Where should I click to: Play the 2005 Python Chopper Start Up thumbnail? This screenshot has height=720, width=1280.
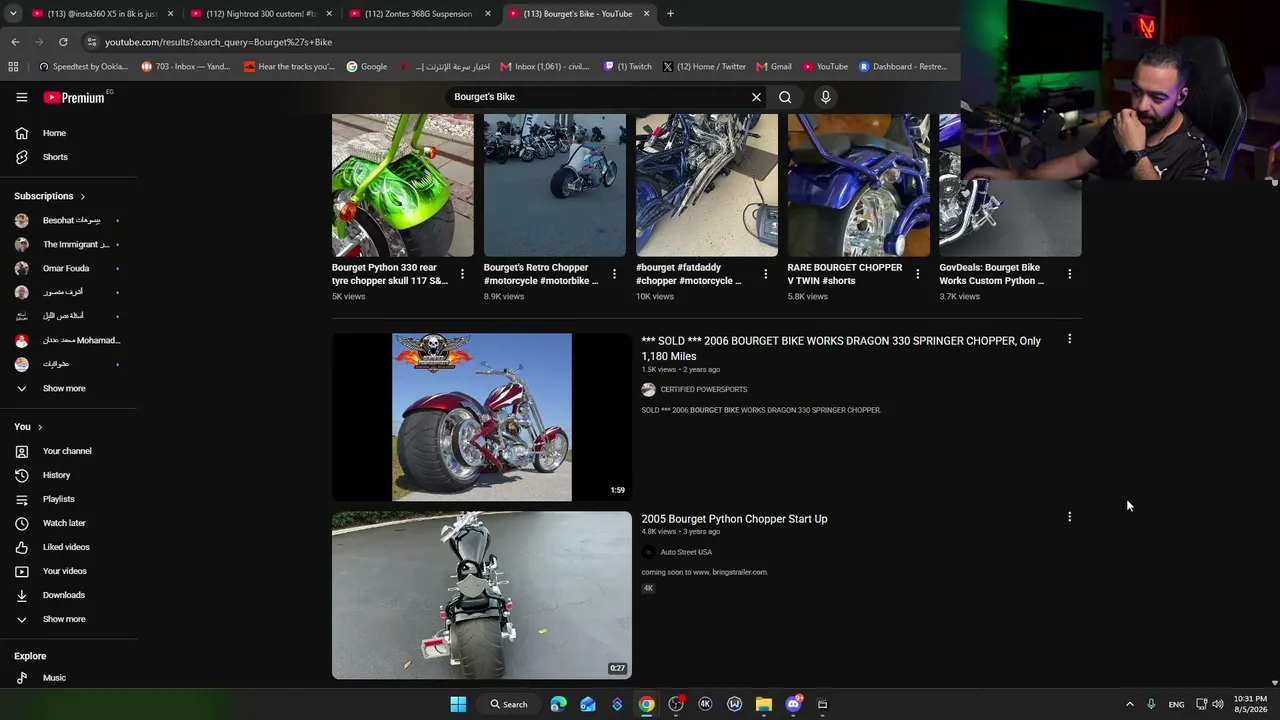point(482,595)
